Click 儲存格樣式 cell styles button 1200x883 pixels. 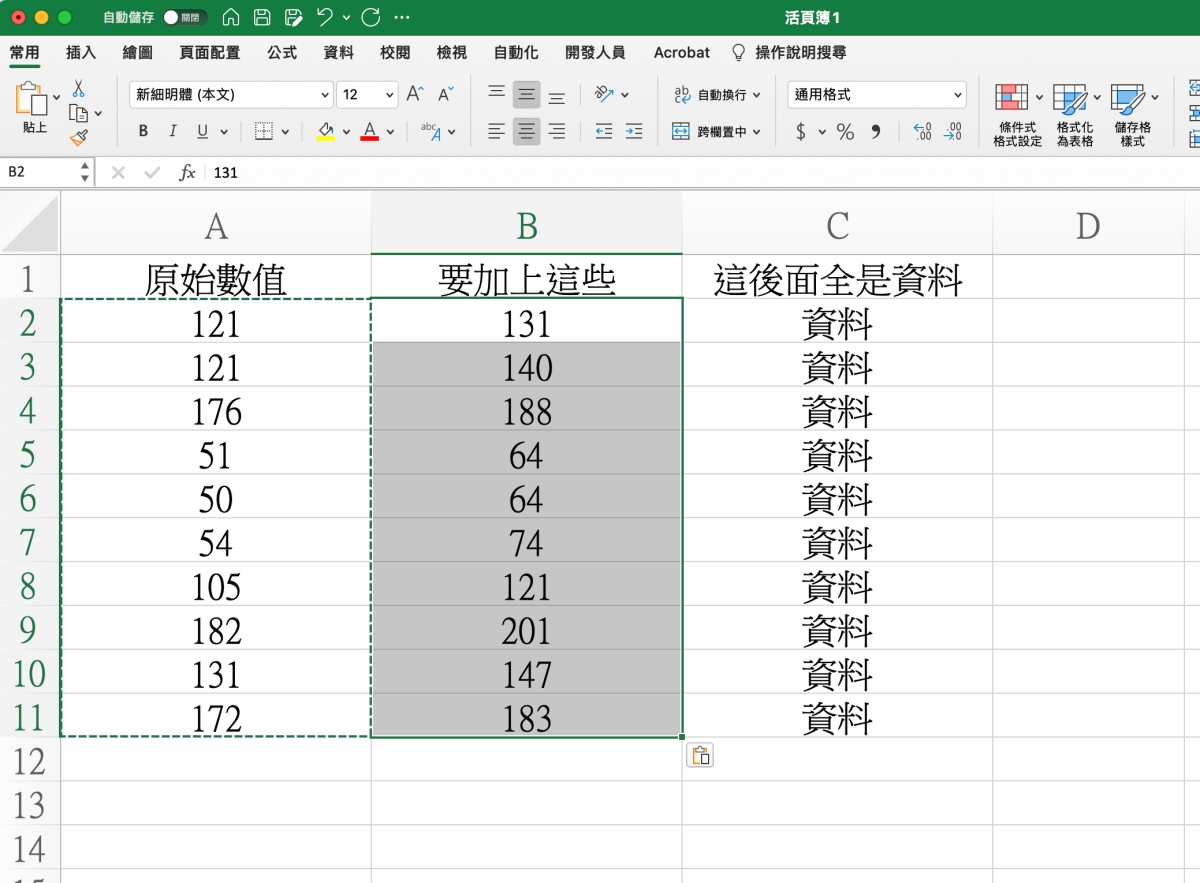coord(1133,115)
